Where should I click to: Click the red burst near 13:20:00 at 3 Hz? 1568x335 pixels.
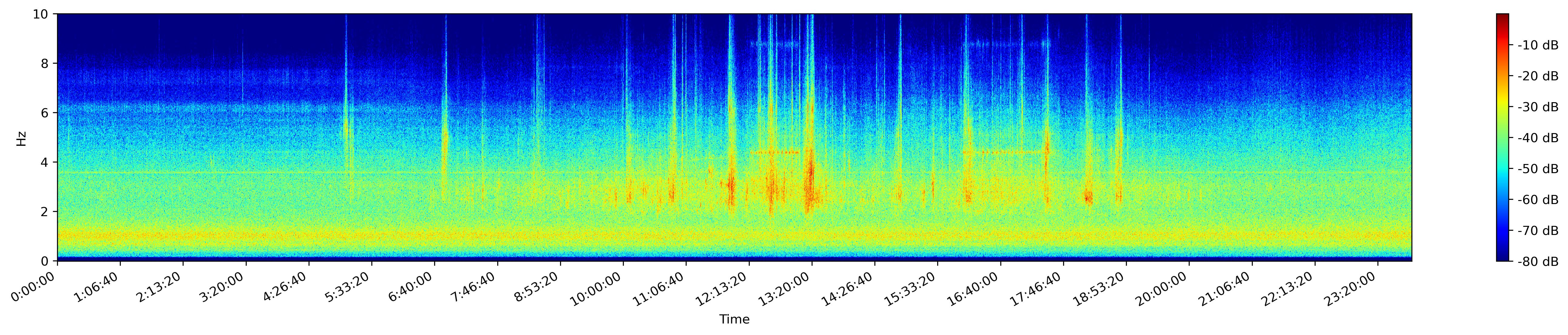tap(809, 183)
